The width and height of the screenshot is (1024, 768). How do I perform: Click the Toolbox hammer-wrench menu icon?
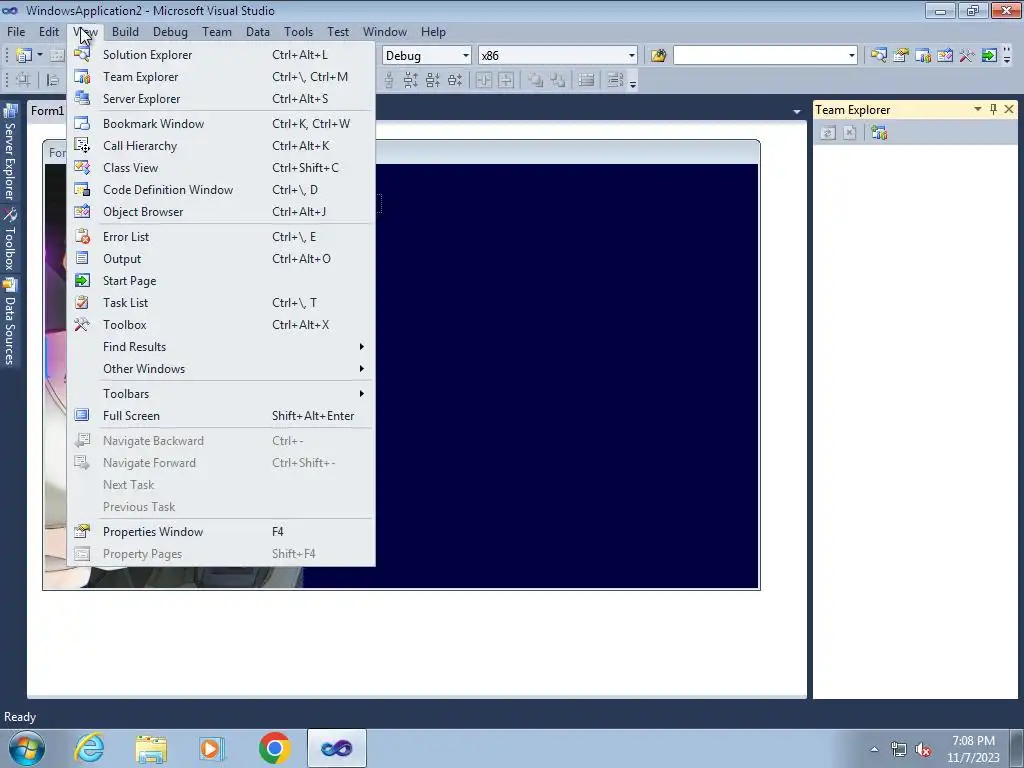pyautogui.click(x=82, y=325)
